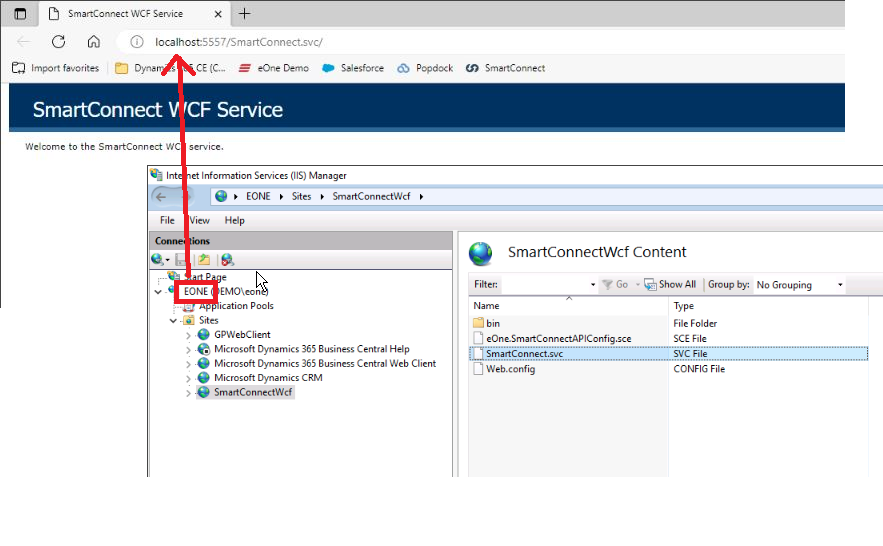Open the Dynamics CE favorites folder
Viewport: 883px width, 546px height.
click(170, 68)
